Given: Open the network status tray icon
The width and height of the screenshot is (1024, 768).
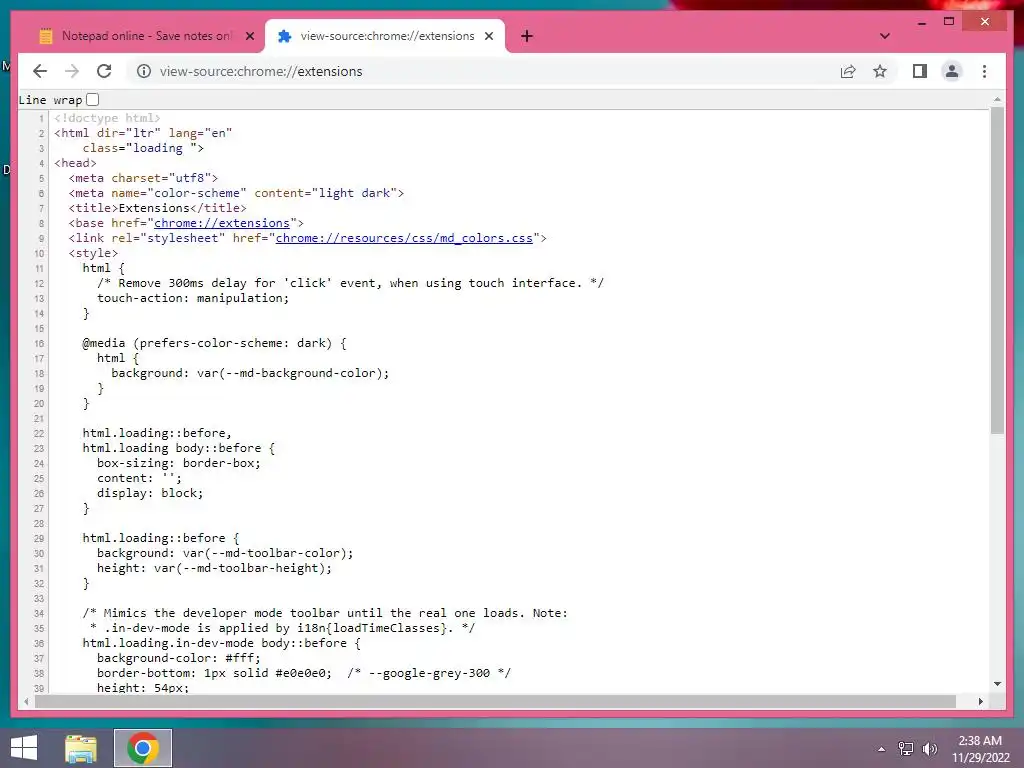Looking at the screenshot, I should click(905, 748).
